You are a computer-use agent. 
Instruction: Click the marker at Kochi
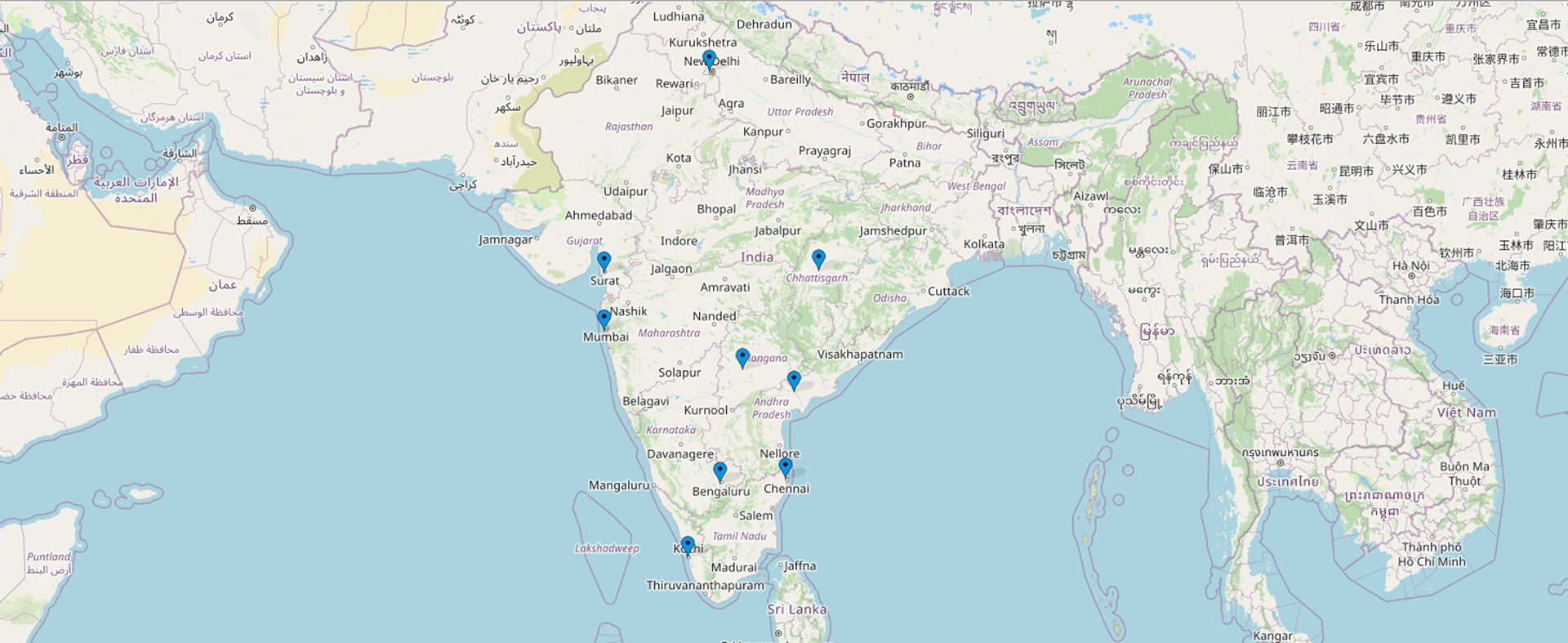point(688,545)
